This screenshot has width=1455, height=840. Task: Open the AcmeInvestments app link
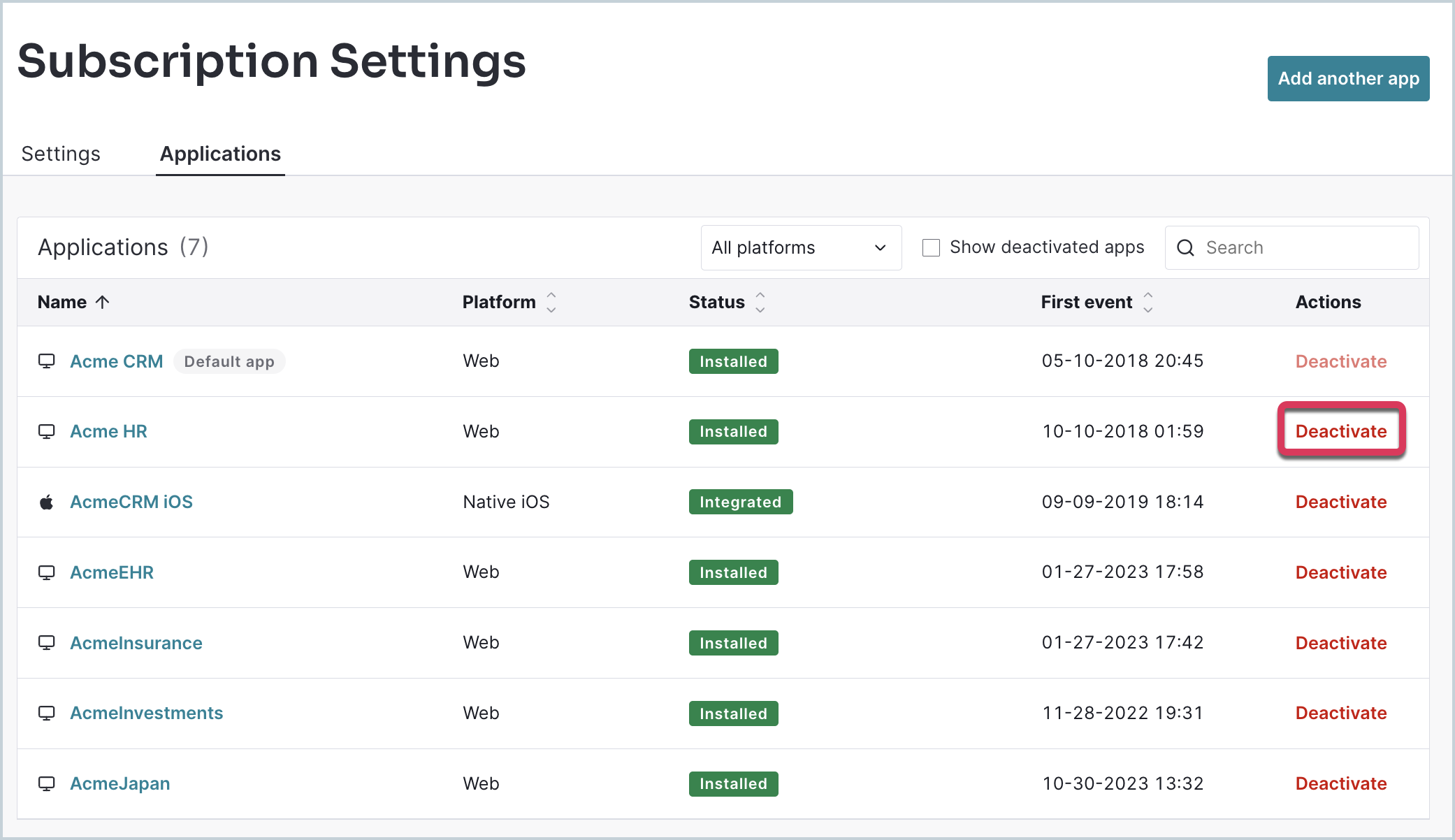(147, 713)
